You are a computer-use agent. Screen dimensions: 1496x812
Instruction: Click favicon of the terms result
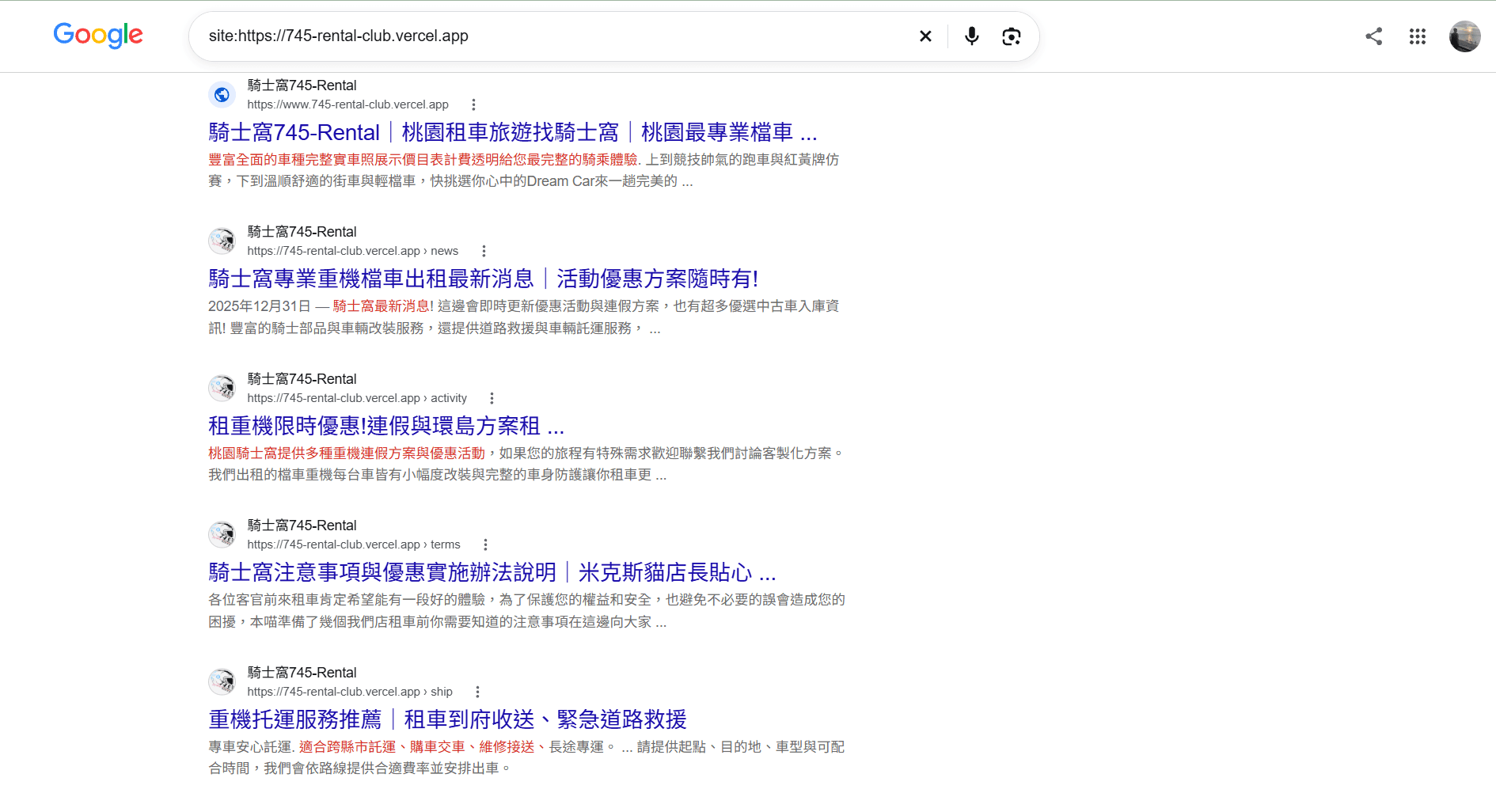[222, 535]
